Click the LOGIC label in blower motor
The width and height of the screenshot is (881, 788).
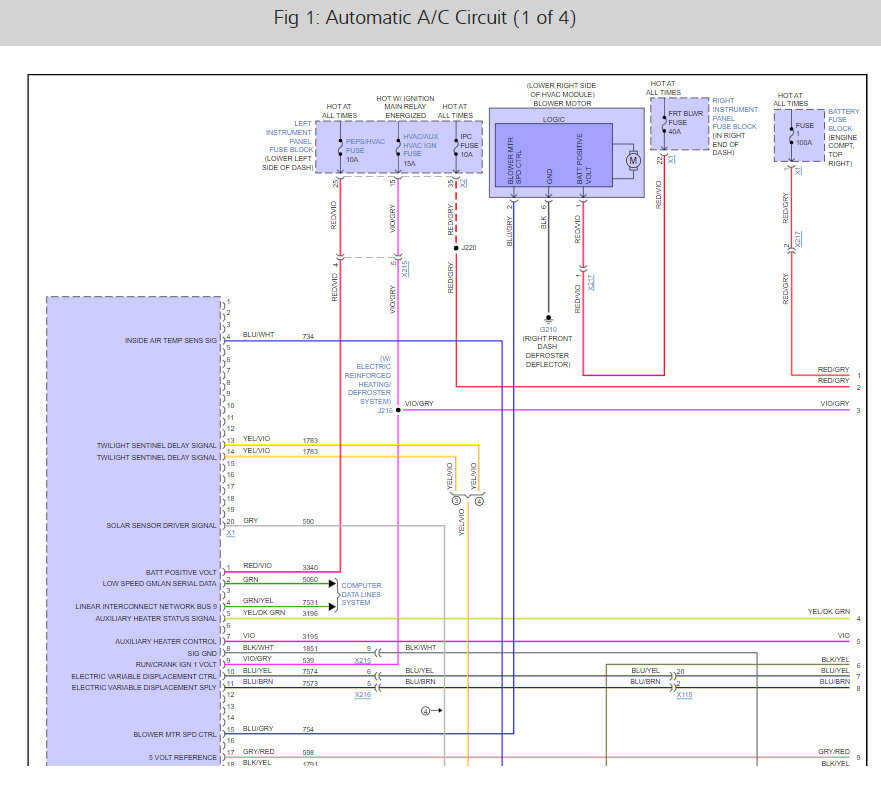tap(553, 120)
